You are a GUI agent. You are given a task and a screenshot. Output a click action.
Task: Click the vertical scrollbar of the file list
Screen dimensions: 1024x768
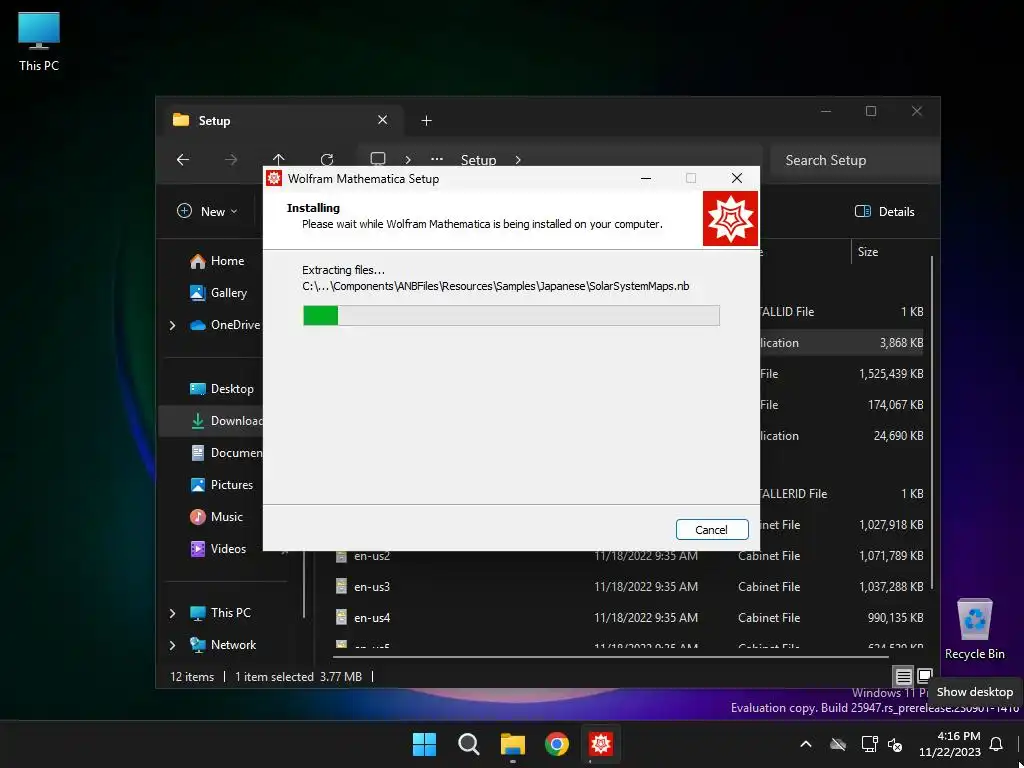(x=931, y=421)
